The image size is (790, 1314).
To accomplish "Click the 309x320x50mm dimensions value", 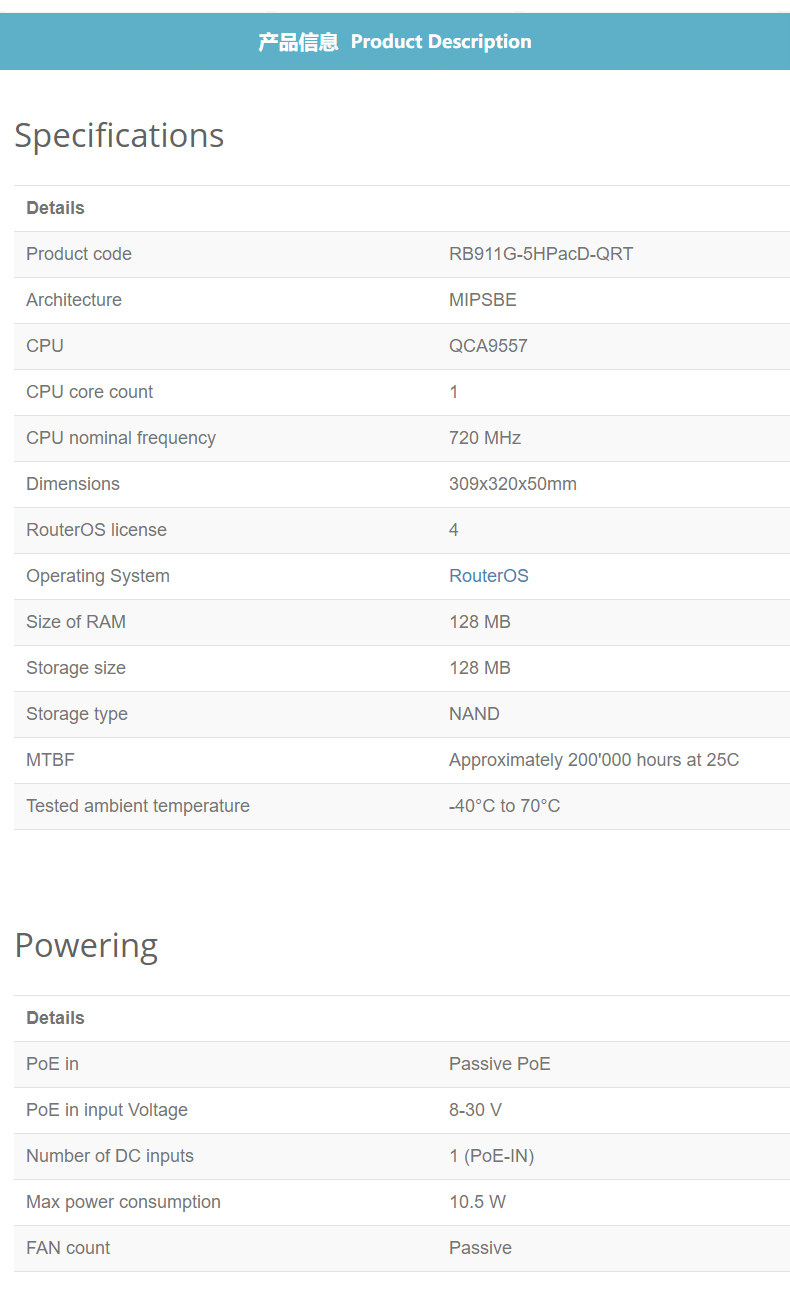I will point(513,484).
